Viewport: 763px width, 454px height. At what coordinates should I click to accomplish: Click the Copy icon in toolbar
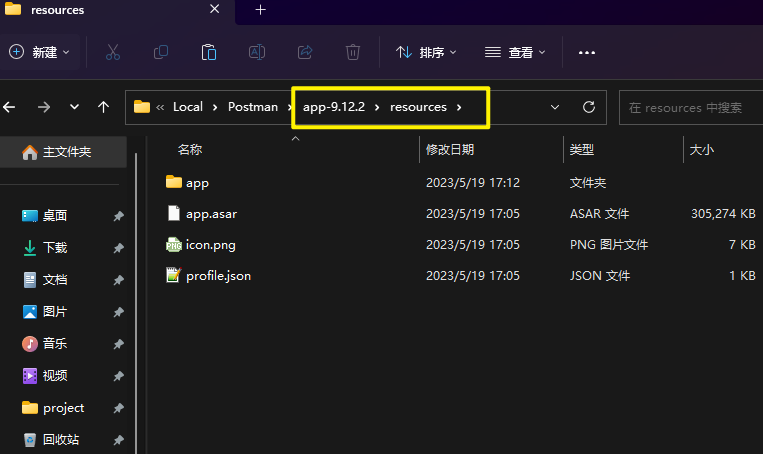pos(161,52)
